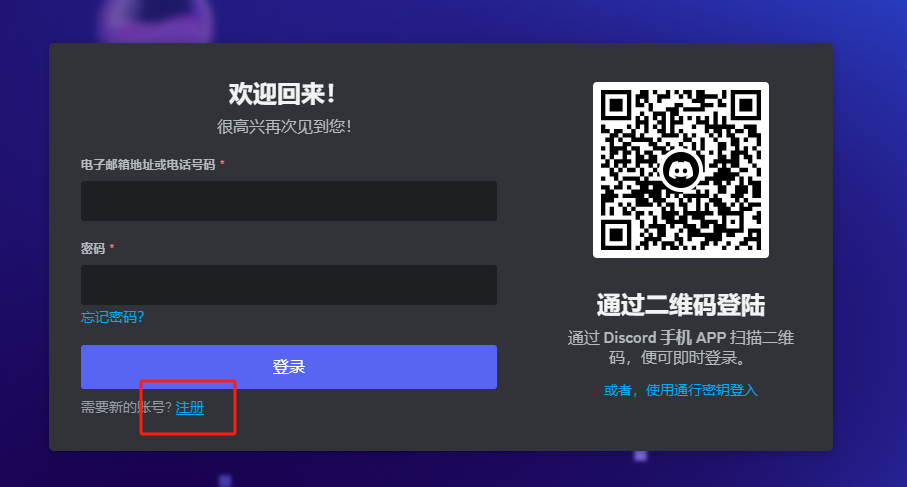This screenshot has height=487, width=907.
Task: Click the 需要新的账号? text
Action: [126, 407]
